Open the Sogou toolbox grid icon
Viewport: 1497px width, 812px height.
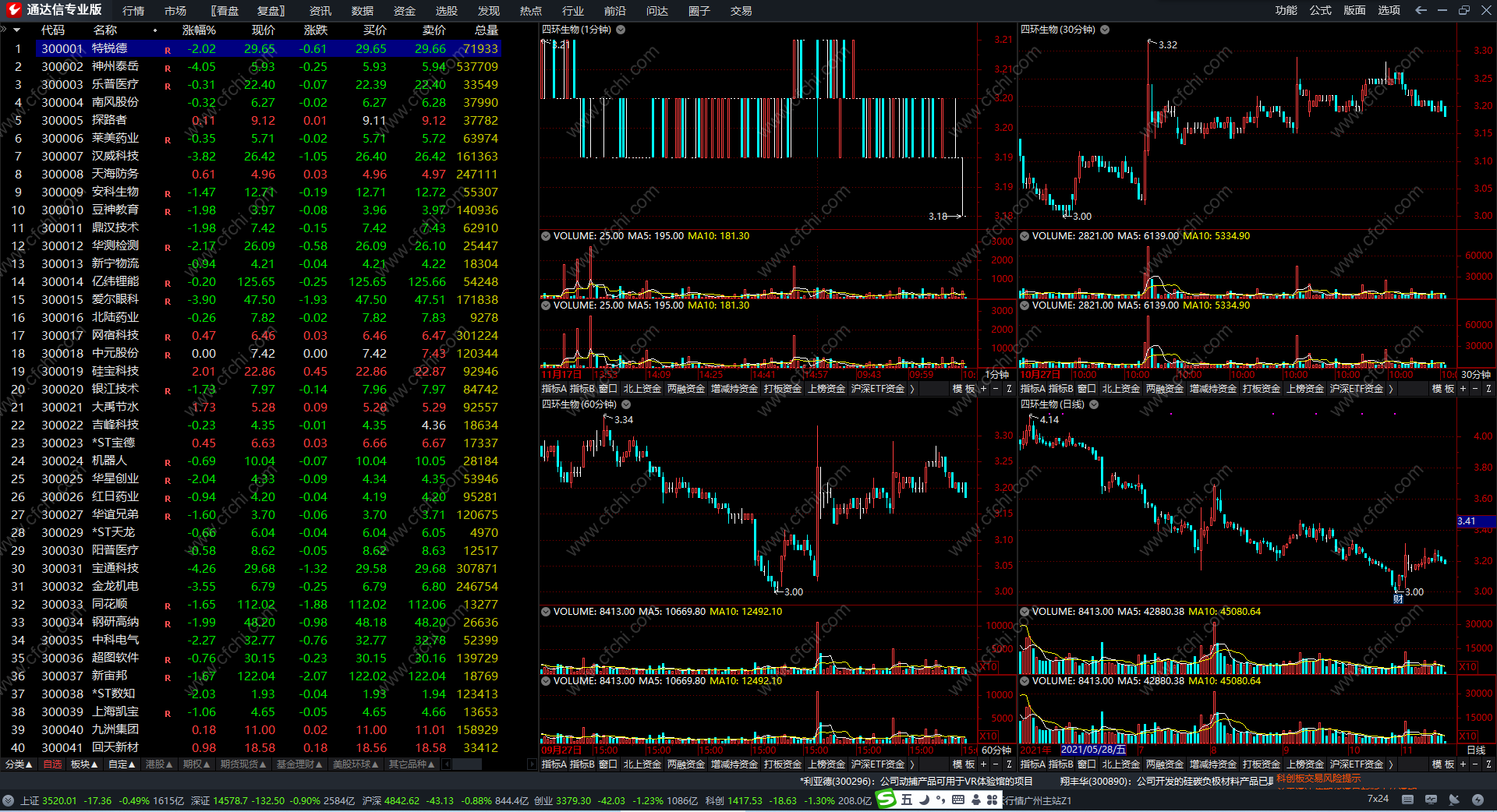pyautogui.click(x=993, y=800)
